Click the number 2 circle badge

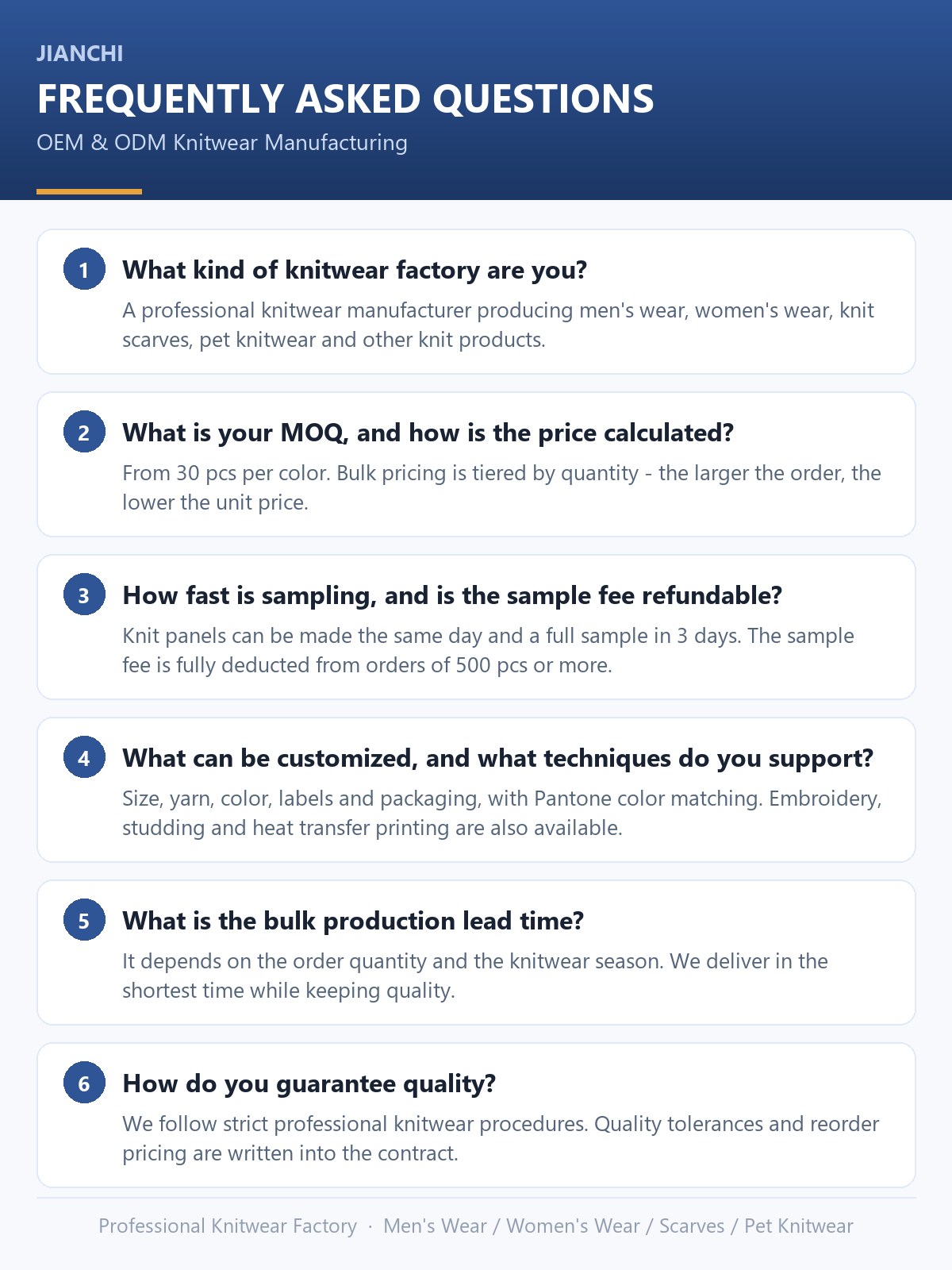84,432
